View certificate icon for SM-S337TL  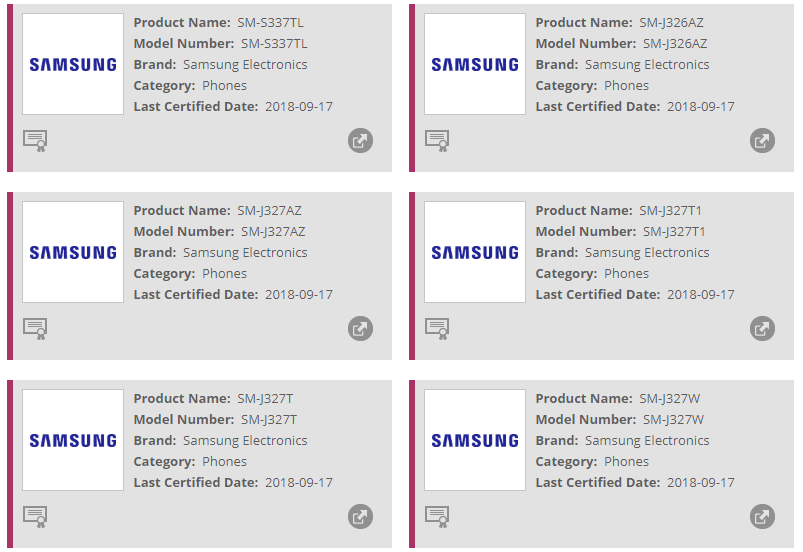coord(35,140)
